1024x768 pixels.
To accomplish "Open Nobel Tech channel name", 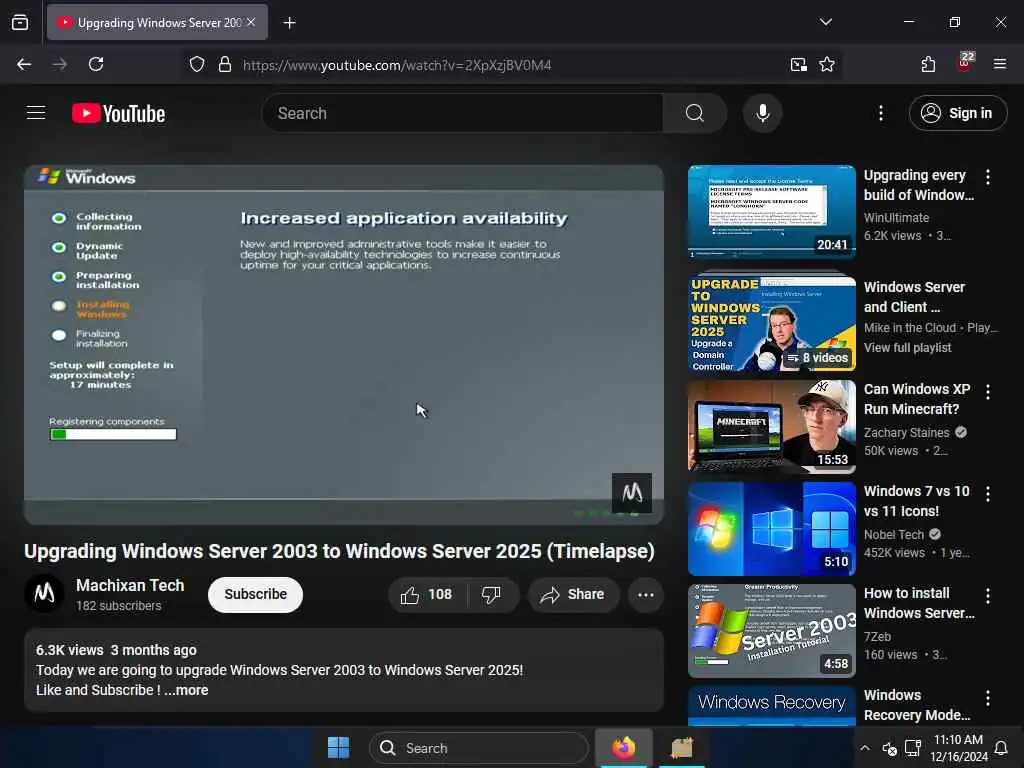I will 894,534.
